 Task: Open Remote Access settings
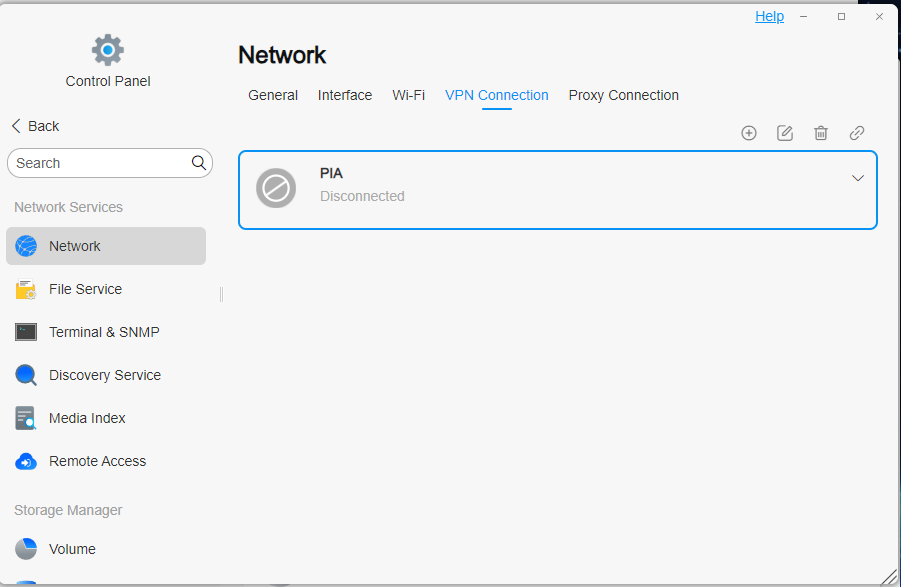106,461
